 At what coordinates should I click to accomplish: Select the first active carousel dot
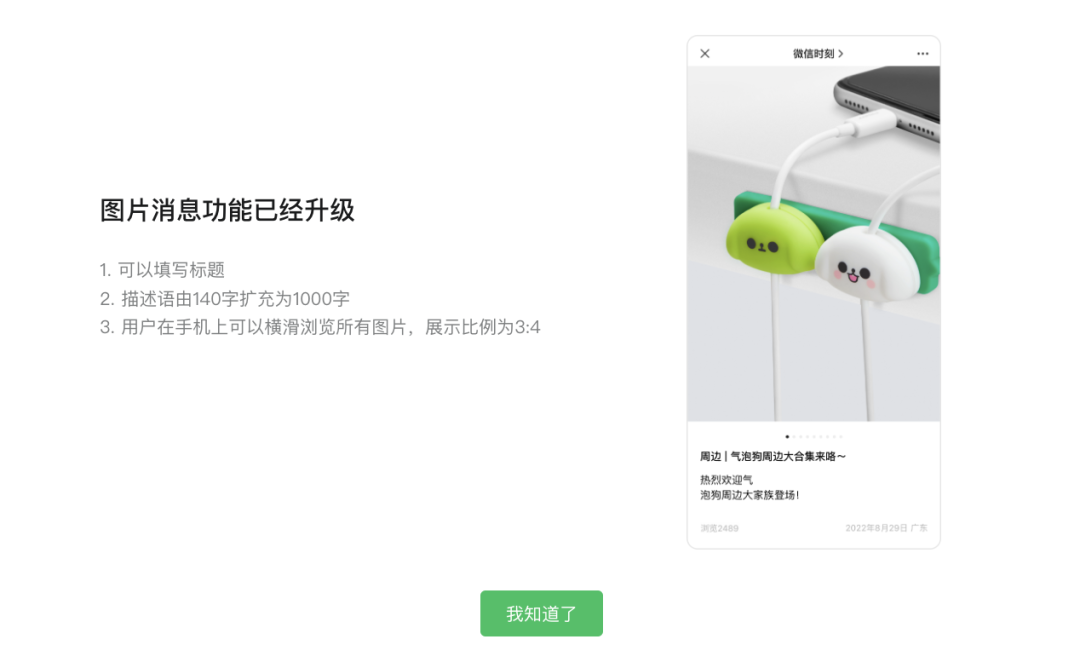pyautogui.click(x=787, y=437)
